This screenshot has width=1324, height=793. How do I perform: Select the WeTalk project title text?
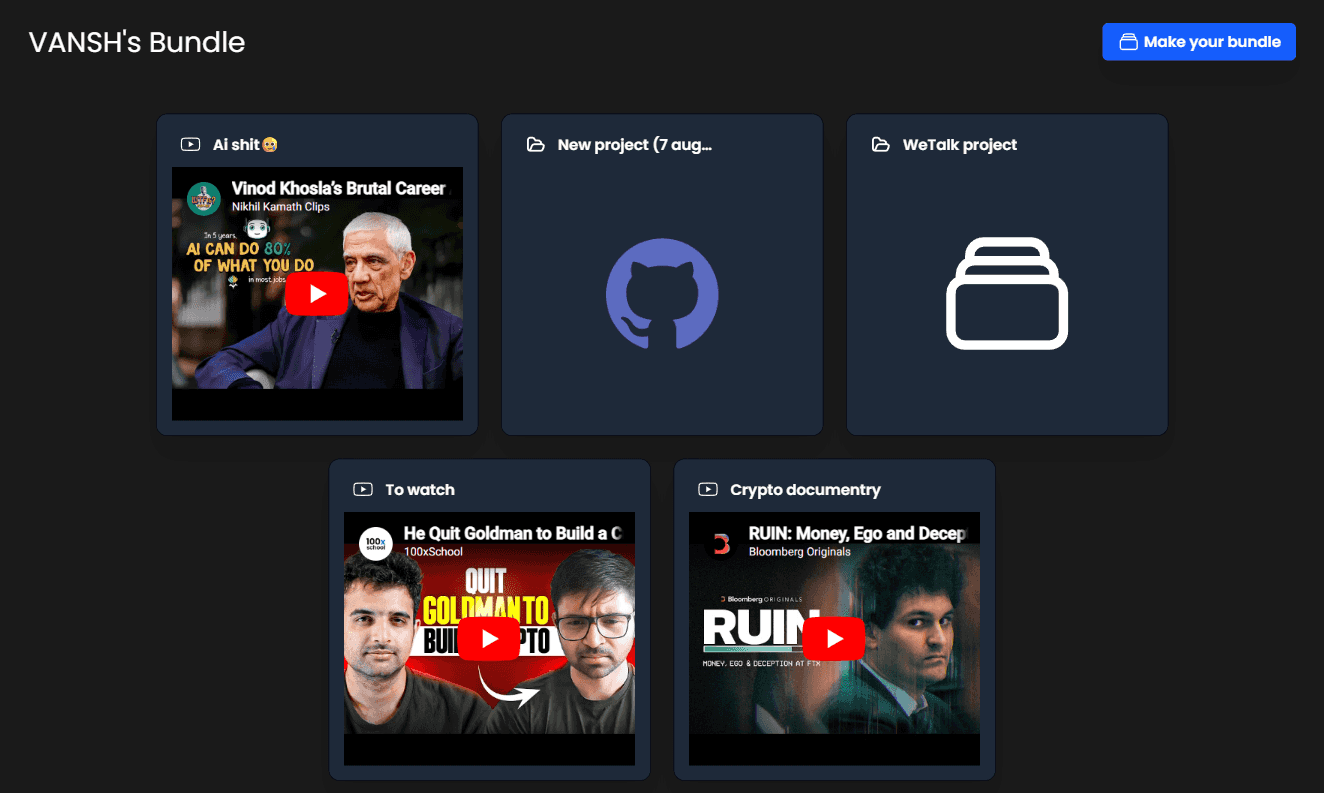click(960, 145)
